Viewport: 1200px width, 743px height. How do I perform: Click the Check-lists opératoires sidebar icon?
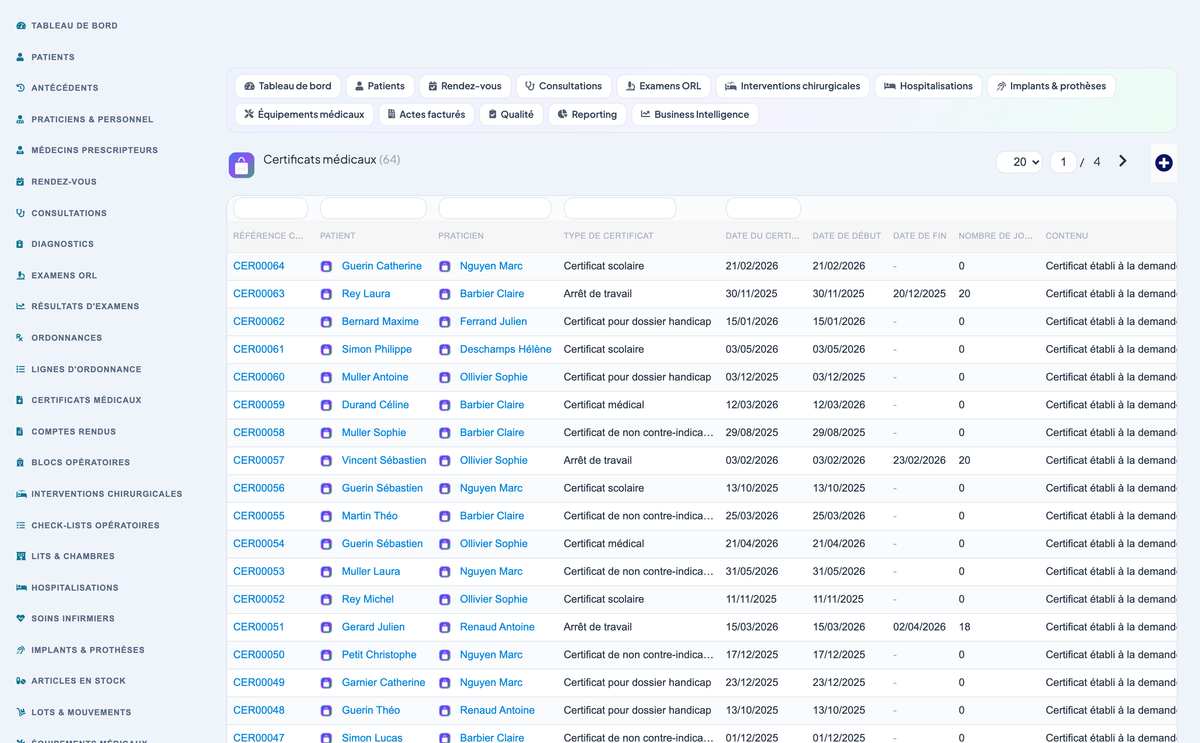click(x=21, y=525)
